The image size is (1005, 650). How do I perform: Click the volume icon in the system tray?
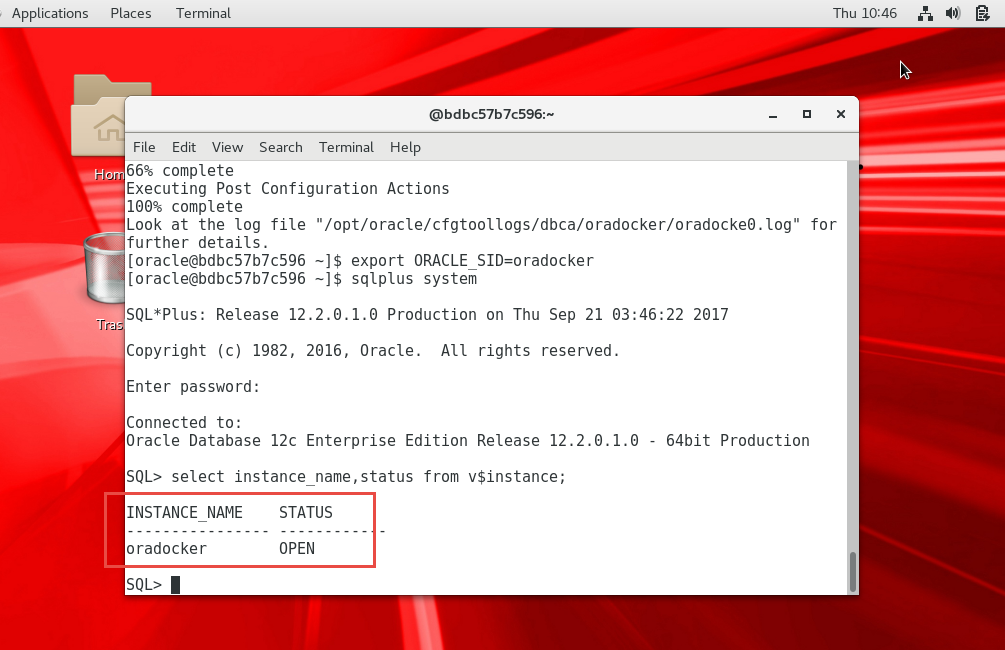click(x=953, y=13)
